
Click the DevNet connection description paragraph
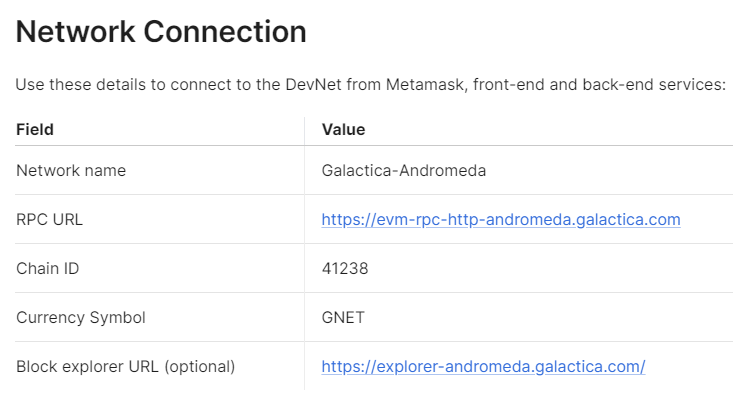(x=371, y=85)
